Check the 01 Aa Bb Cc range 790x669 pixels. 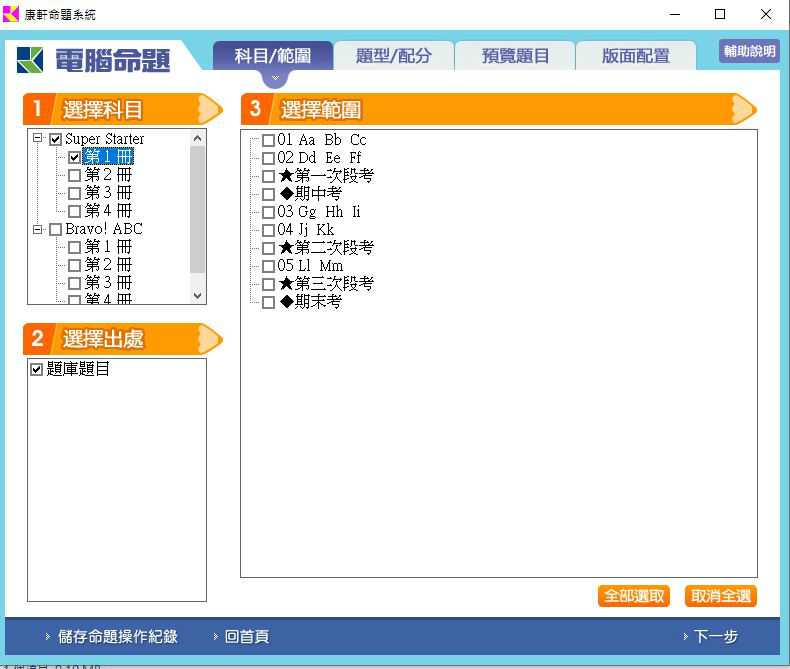[269, 140]
